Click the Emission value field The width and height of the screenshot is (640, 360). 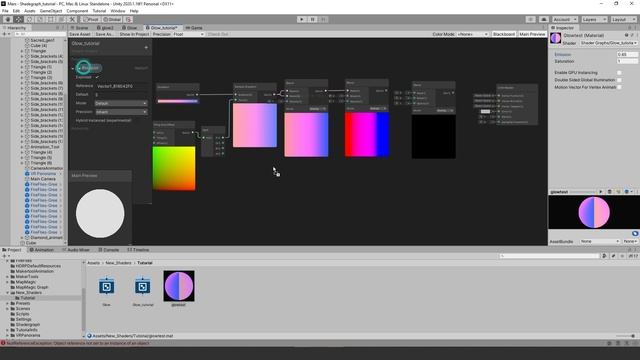[627, 54]
